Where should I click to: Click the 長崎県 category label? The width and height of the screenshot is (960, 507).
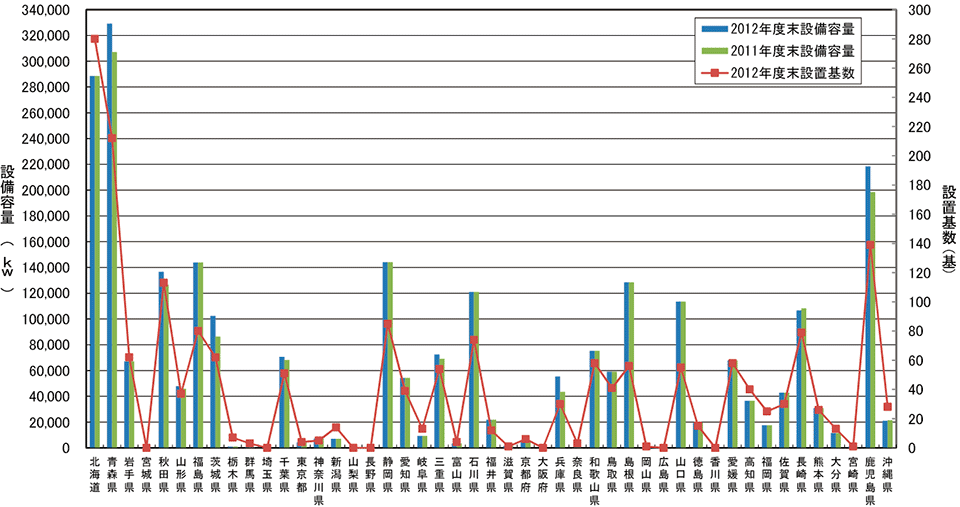(801, 473)
